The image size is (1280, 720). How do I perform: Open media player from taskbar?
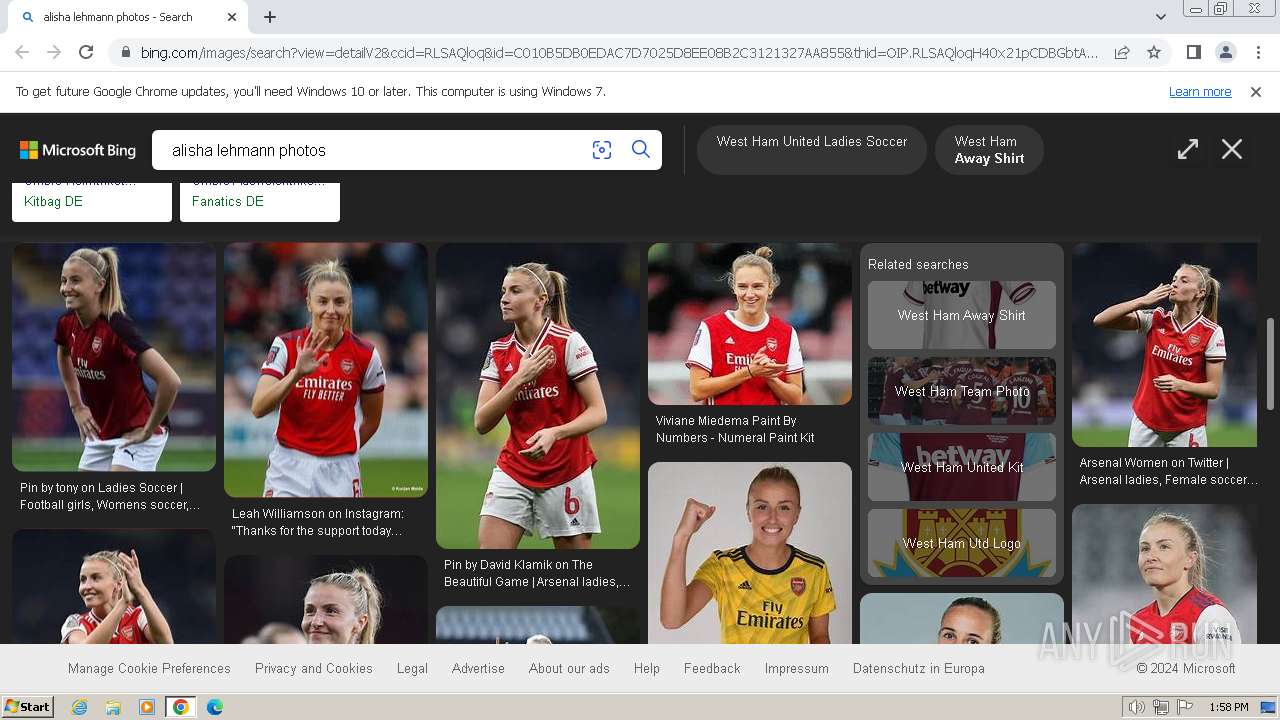[x=147, y=707]
